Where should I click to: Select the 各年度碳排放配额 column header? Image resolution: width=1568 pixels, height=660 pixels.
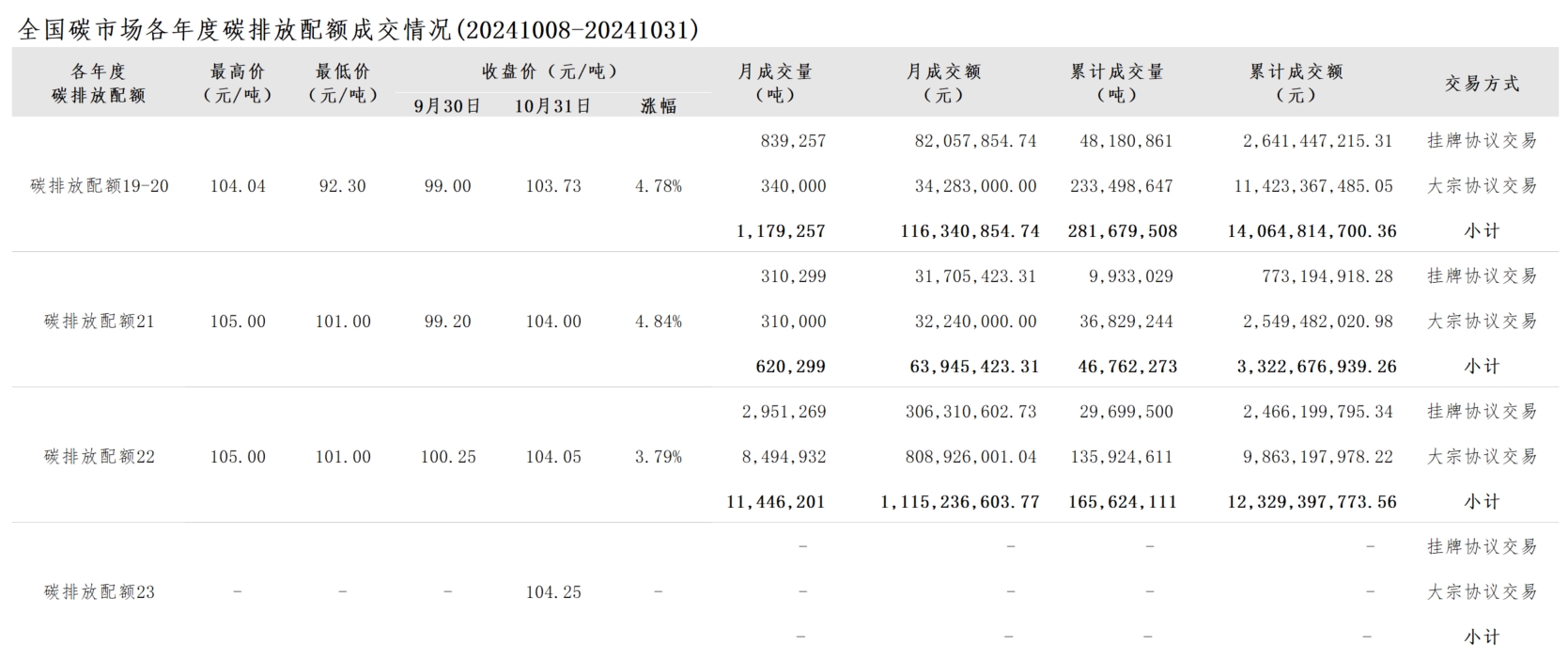coord(99,83)
